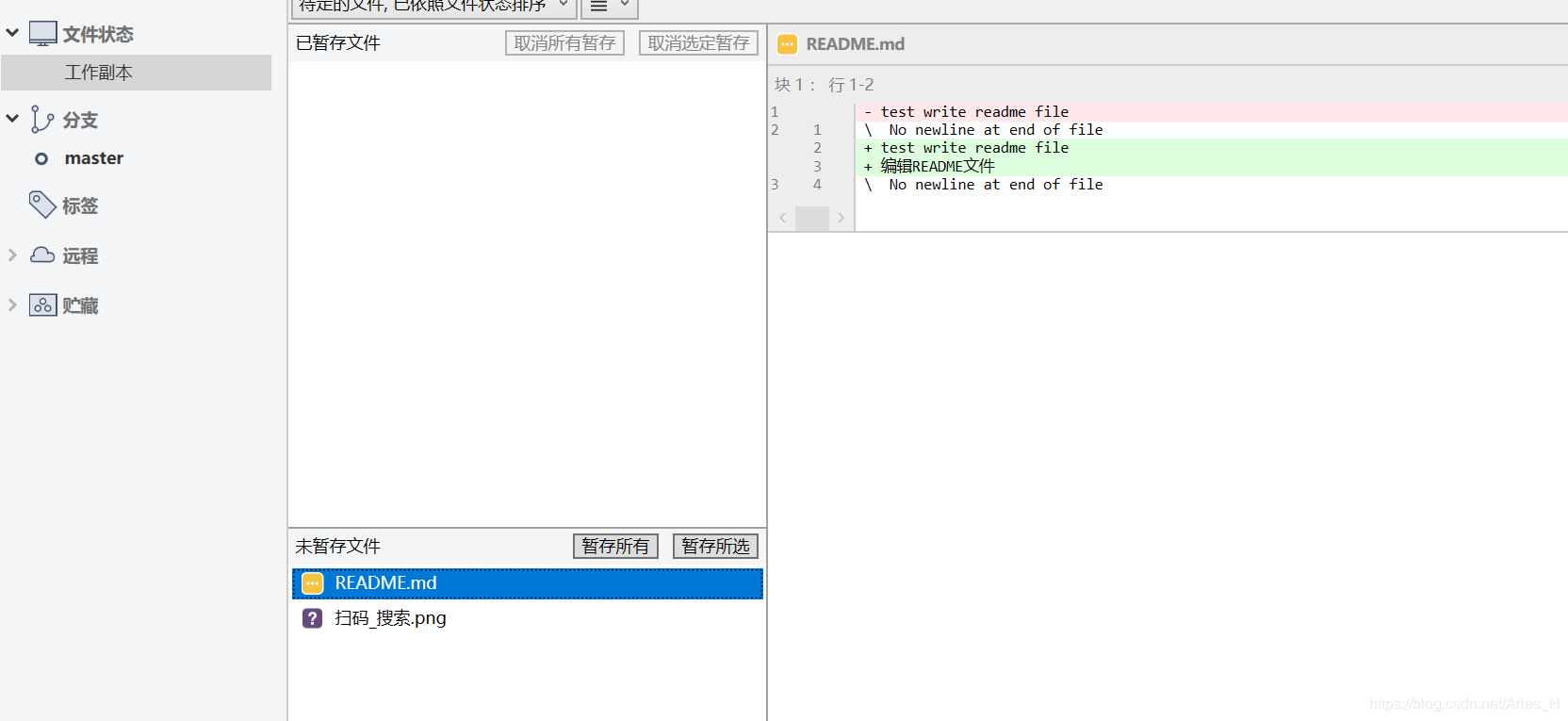
Task: Click the 暂存所选 button
Action: 715,547
